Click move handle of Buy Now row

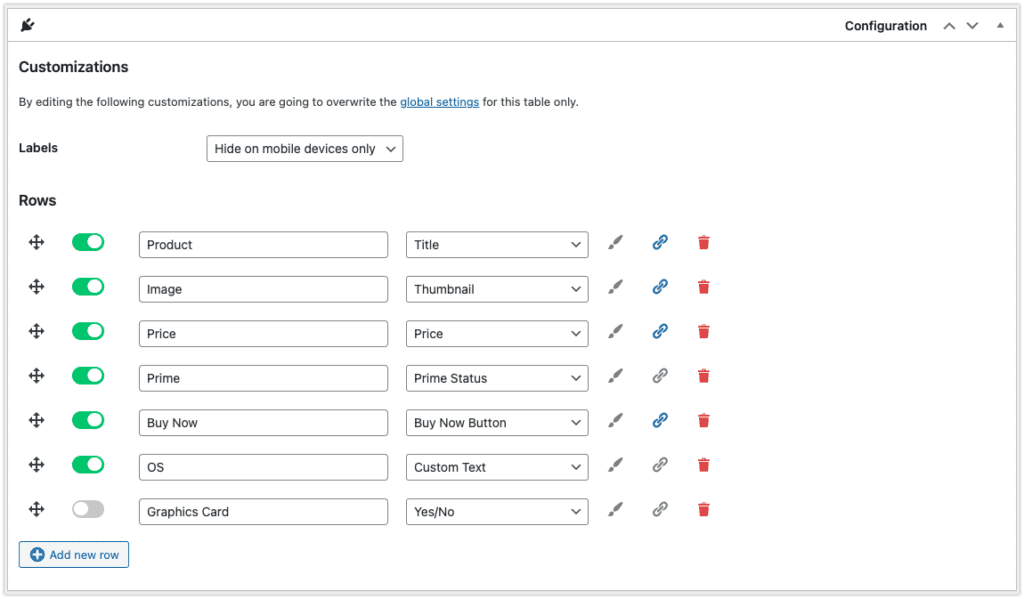coord(37,420)
